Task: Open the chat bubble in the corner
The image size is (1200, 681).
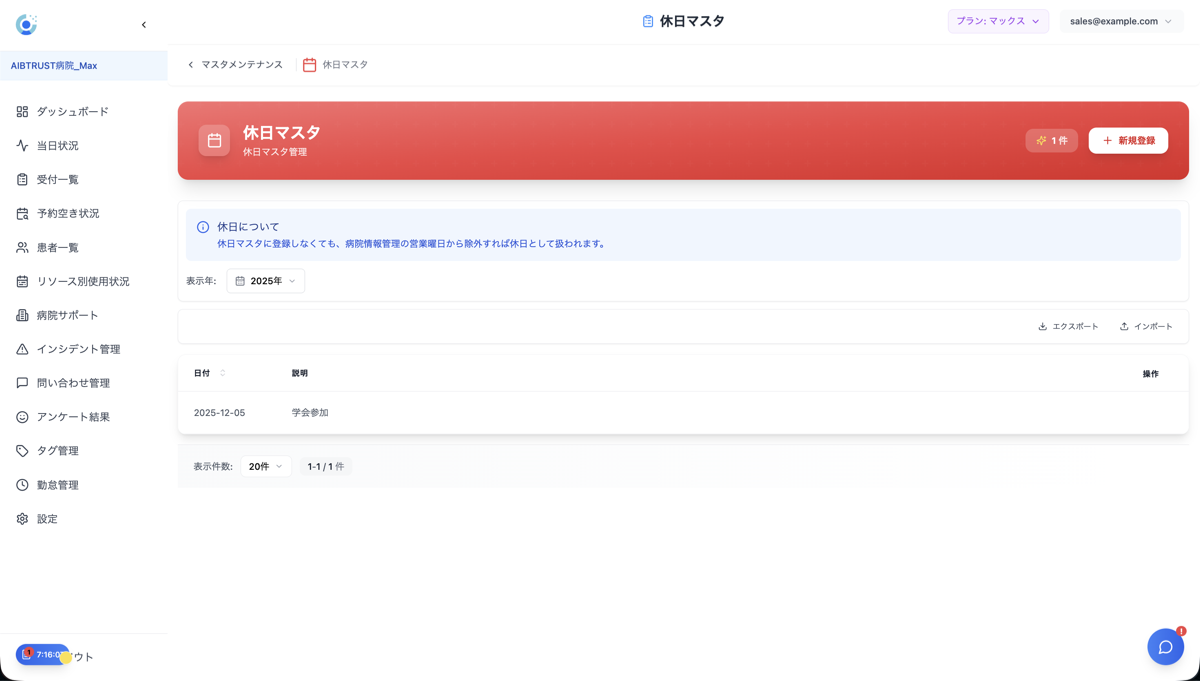Action: (1165, 647)
